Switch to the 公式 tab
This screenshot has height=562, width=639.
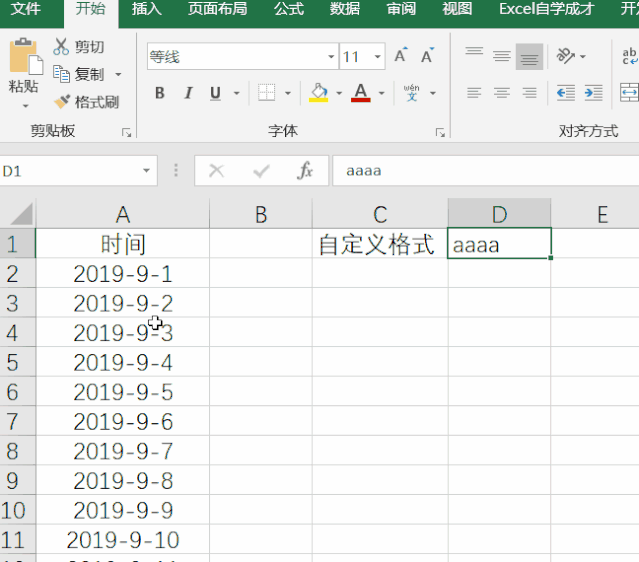tap(289, 9)
